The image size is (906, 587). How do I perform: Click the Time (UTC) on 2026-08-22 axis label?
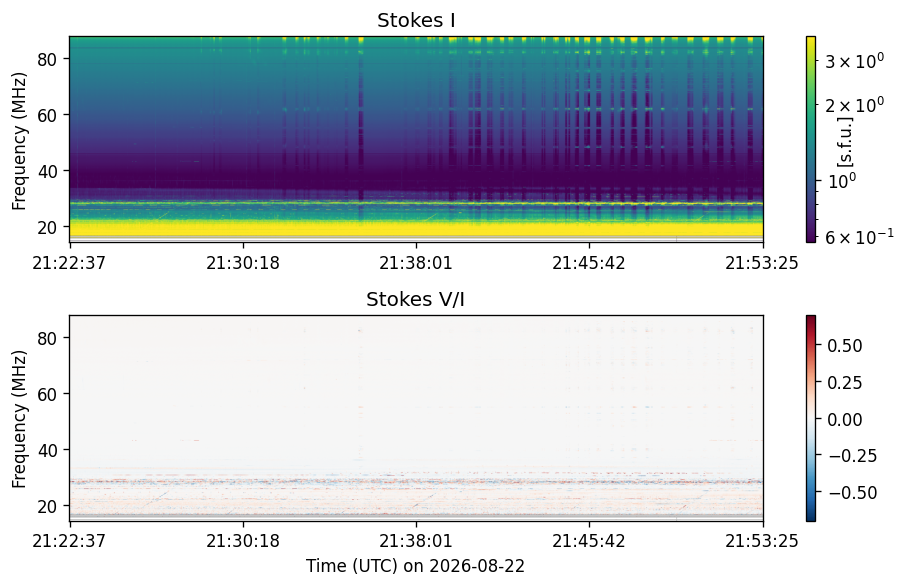tap(415, 566)
